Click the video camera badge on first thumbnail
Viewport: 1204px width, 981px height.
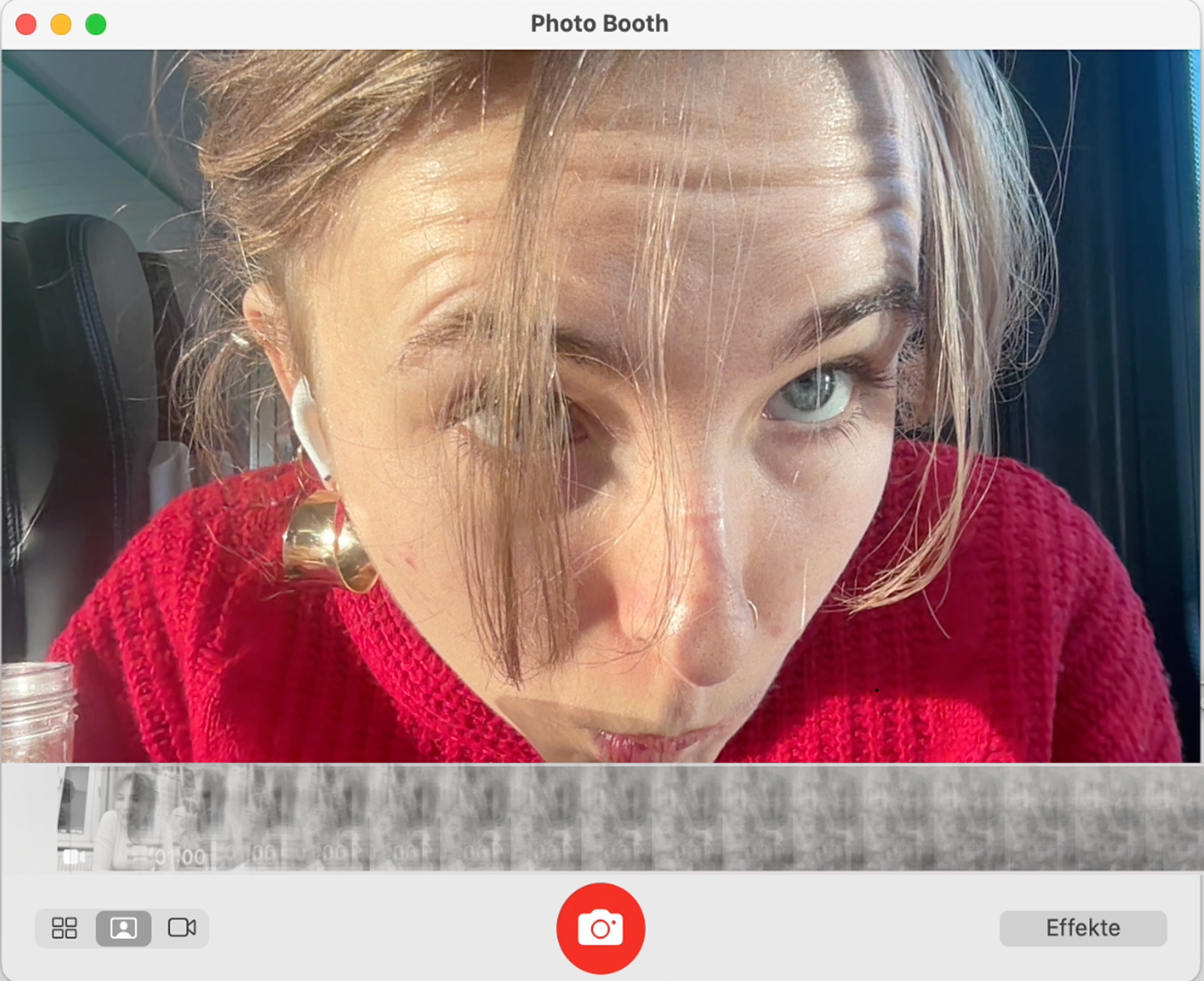click(73, 856)
